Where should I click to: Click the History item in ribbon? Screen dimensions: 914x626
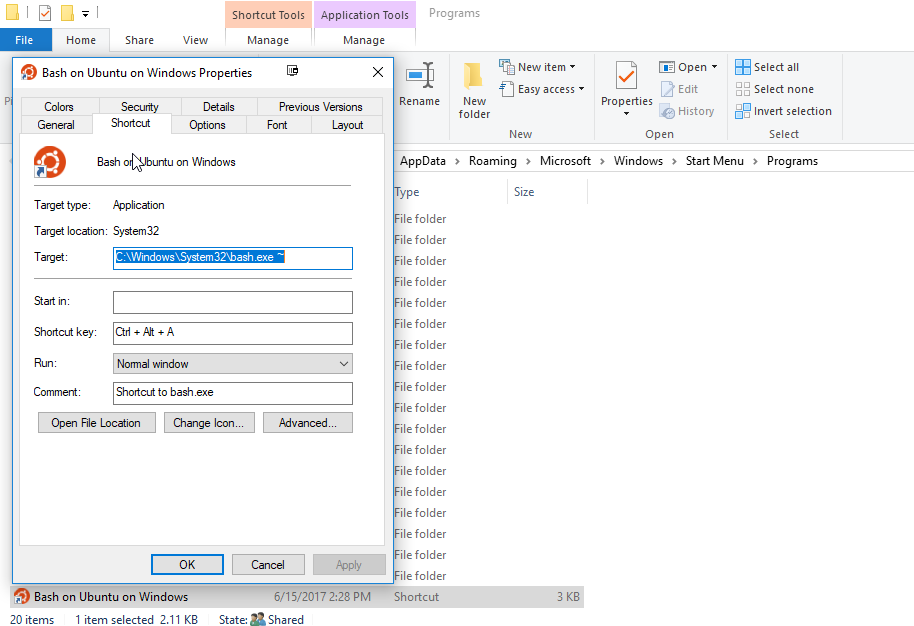(687, 111)
